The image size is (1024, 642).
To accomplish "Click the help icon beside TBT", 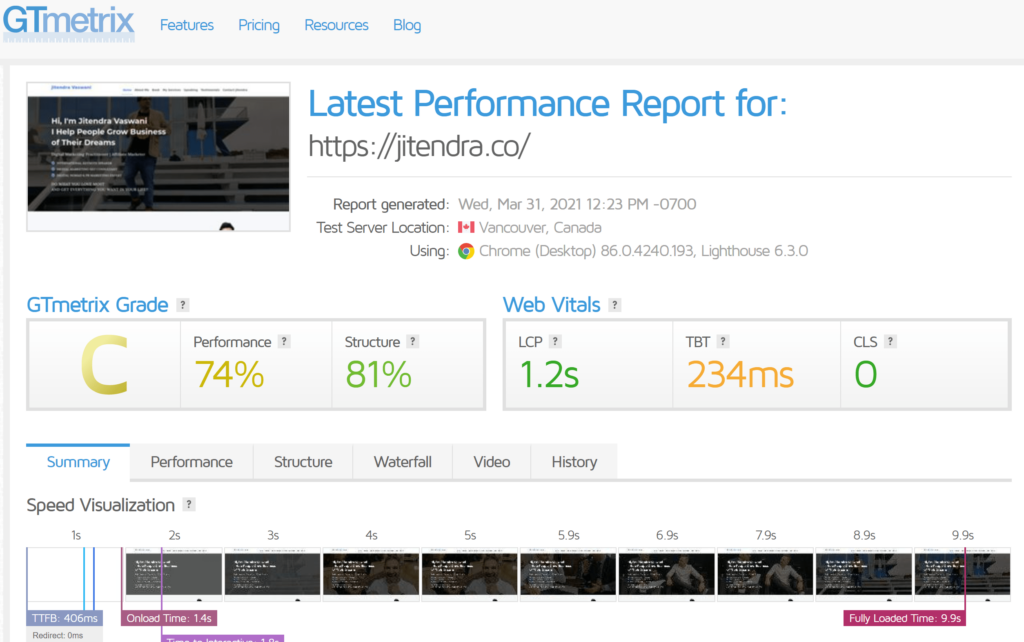I will pos(723,342).
